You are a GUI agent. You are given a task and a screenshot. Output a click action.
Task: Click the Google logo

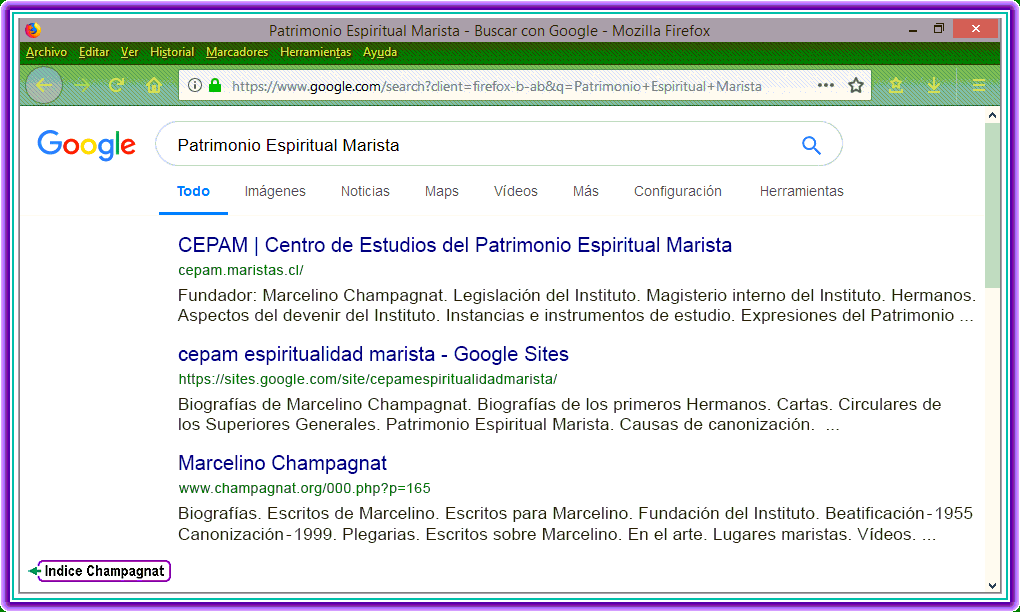point(87,145)
